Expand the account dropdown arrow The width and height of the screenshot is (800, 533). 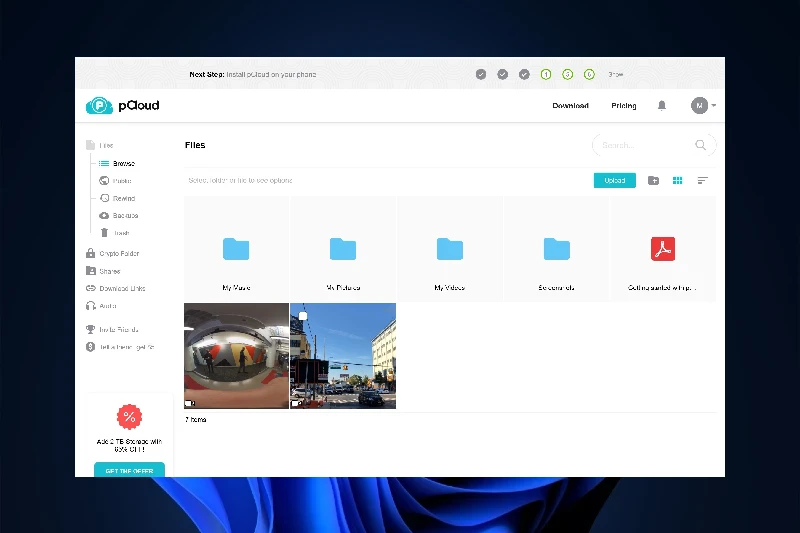[714, 106]
